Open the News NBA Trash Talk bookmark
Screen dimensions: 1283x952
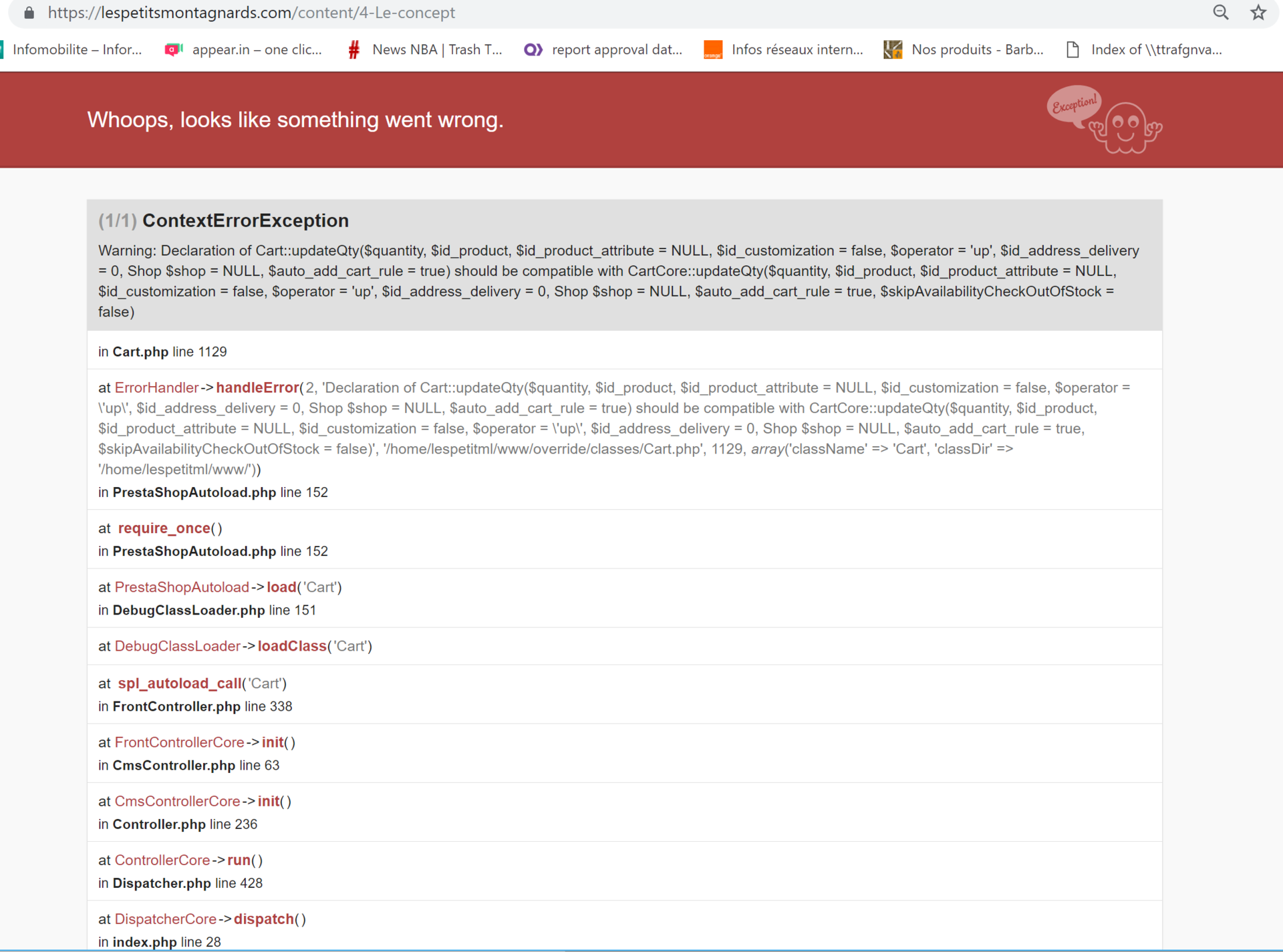pyautogui.click(x=424, y=49)
